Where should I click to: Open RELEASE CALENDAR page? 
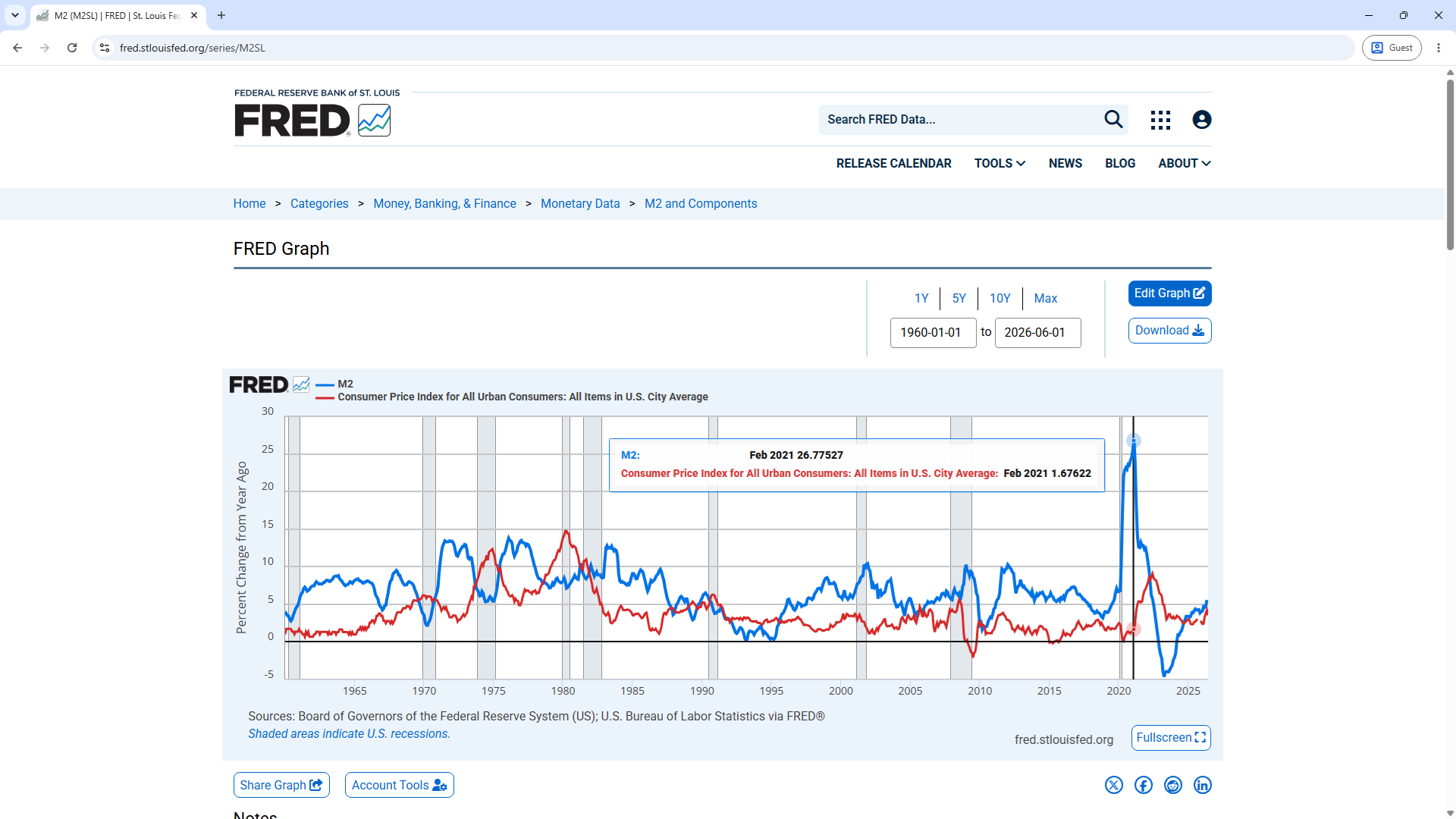893,163
